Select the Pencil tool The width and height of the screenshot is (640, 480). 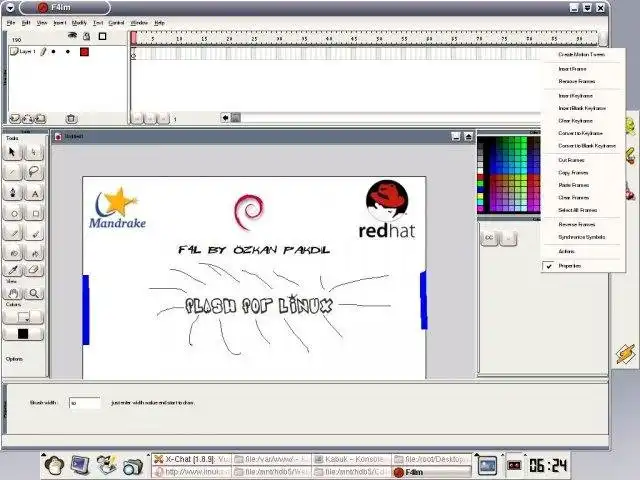click(13, 233)
